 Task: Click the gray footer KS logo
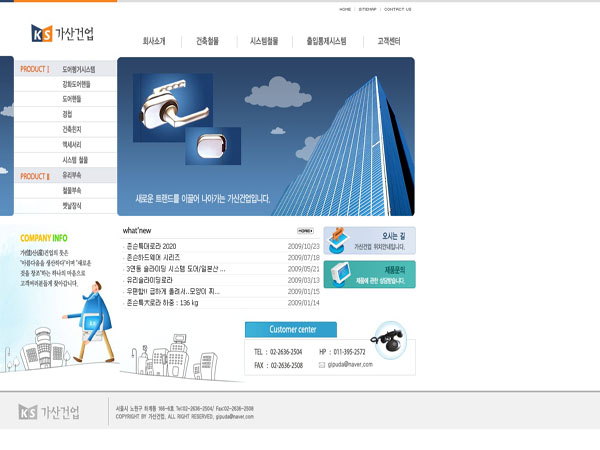tap(49, 411)
